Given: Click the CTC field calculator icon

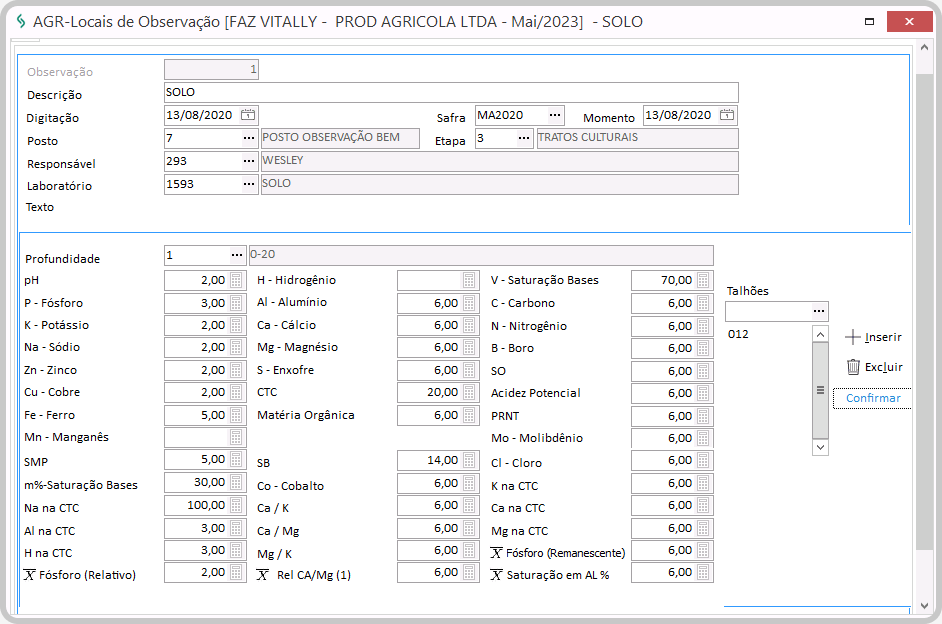Looking at the screenshot, I should [x=469, y=393].
